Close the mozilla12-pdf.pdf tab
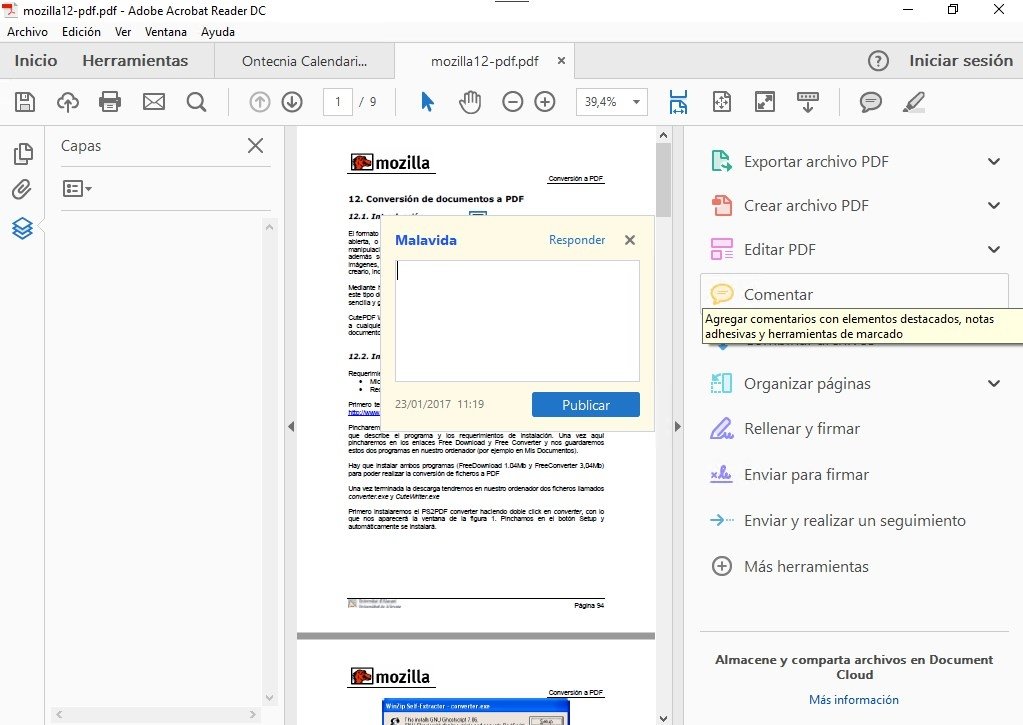Image resolution: width=1023 pixels, height=725 pixels. 561,61
